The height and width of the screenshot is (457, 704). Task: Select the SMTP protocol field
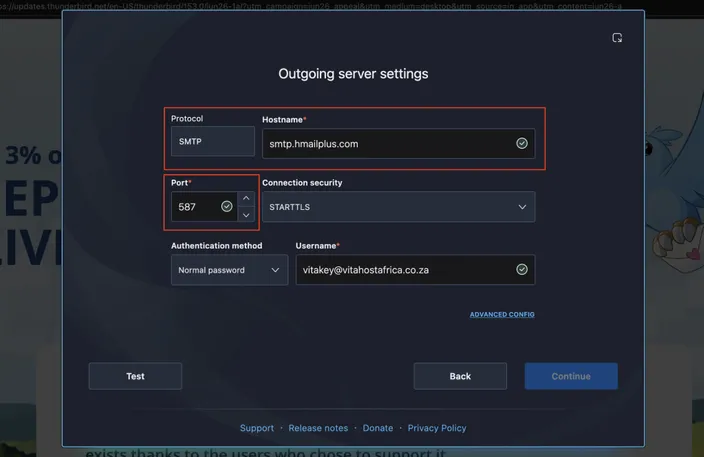pyautogui.click(x=213, y=141)
